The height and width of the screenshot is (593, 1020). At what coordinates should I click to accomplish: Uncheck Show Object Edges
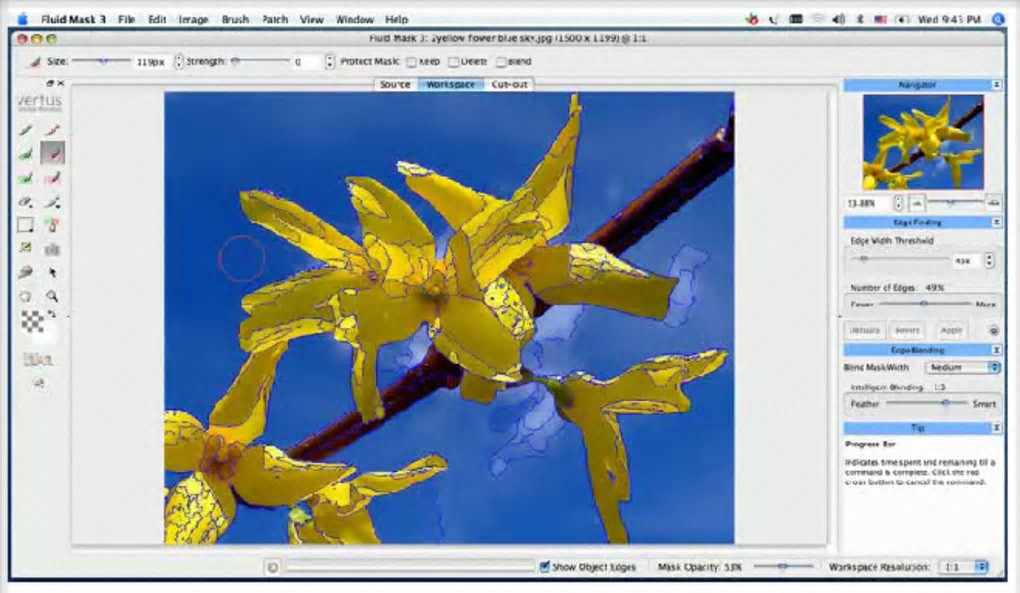point(544,566)
